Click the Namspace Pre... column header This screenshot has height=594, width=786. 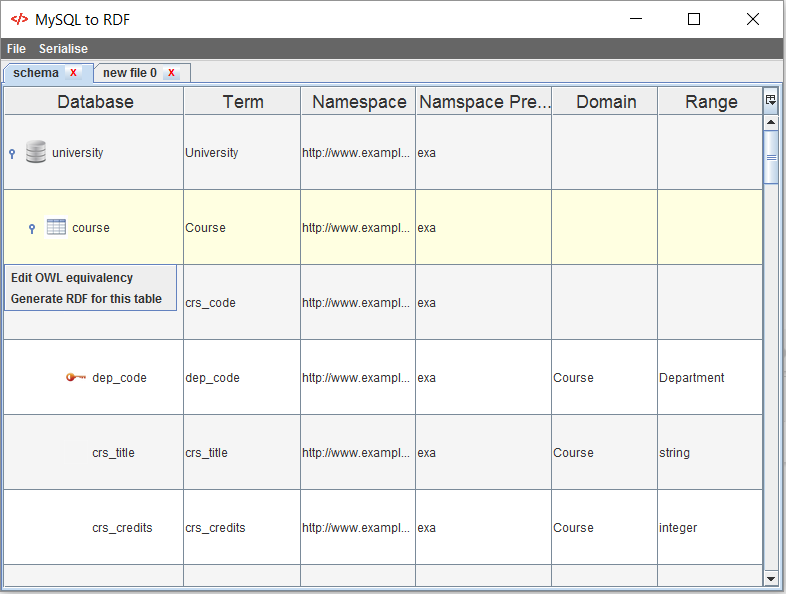pyautogui.click(x=484, y=101)
